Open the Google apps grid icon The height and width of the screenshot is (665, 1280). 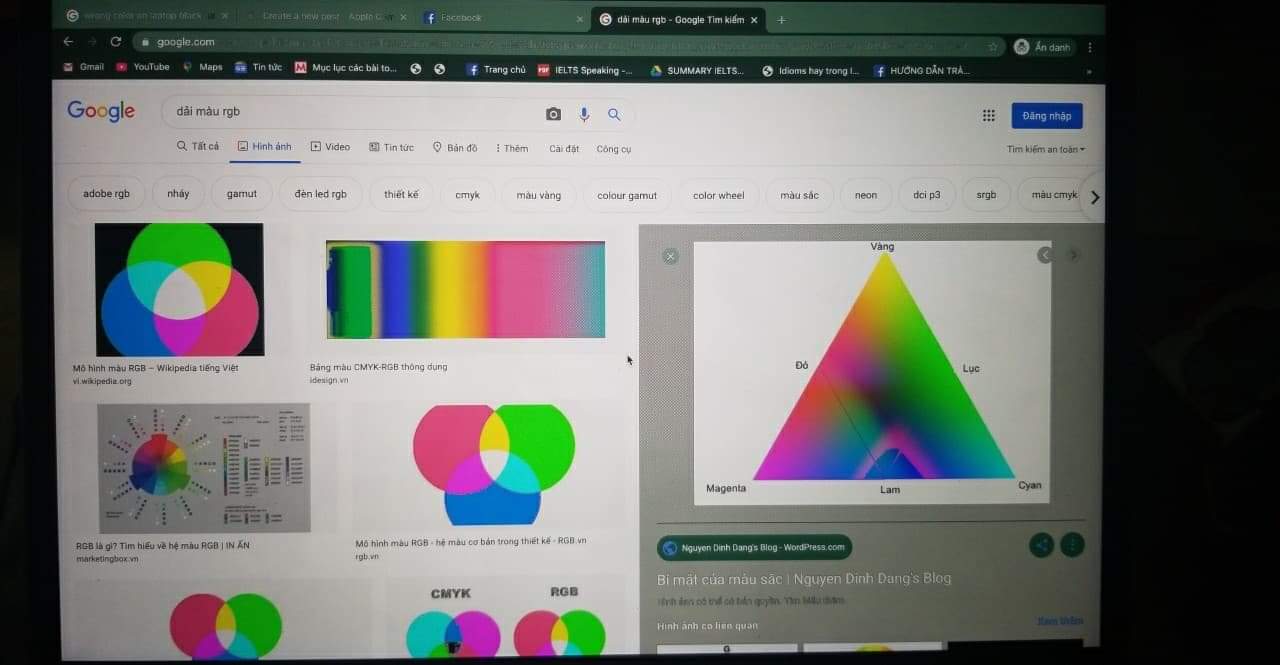coord(988,115)
